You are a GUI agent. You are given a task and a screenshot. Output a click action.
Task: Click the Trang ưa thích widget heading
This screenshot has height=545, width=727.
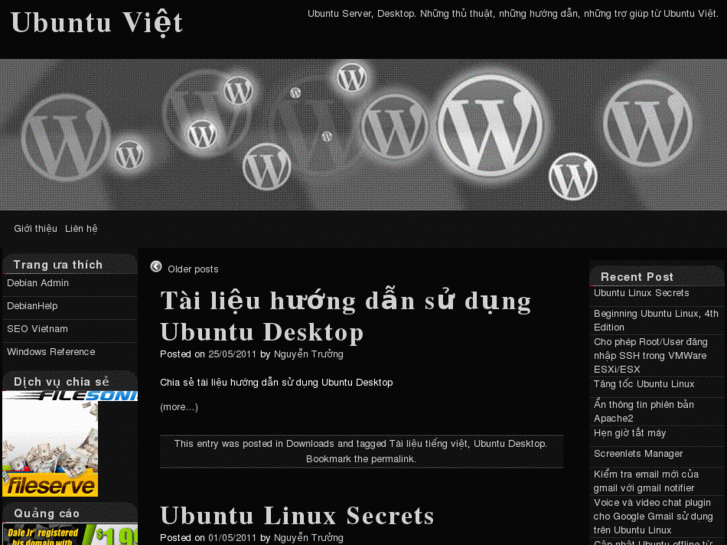coord(58,265)
